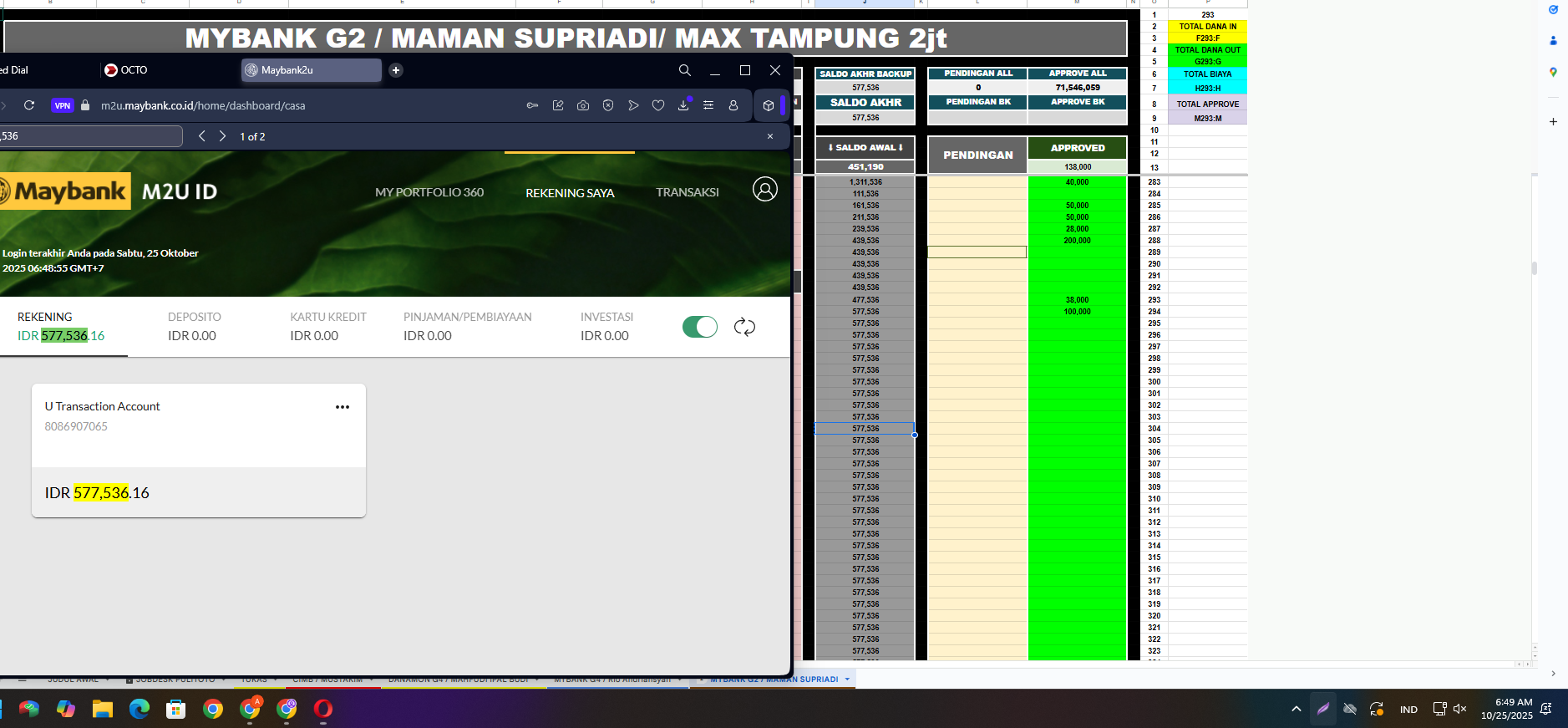
Task: Open the ad blocker shield icon
Action: 608,105
